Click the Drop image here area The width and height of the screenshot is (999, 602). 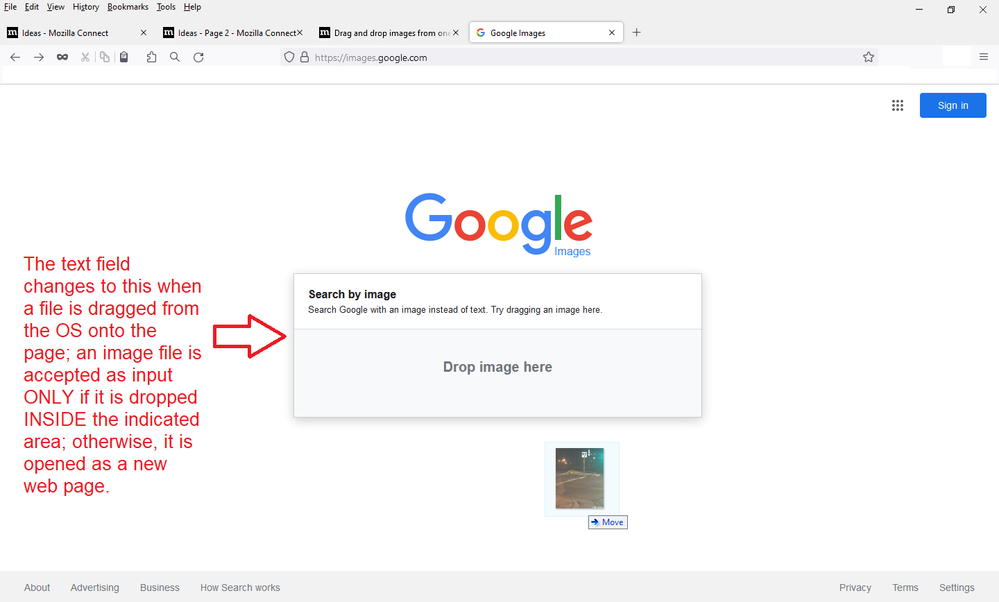(497, 368)
